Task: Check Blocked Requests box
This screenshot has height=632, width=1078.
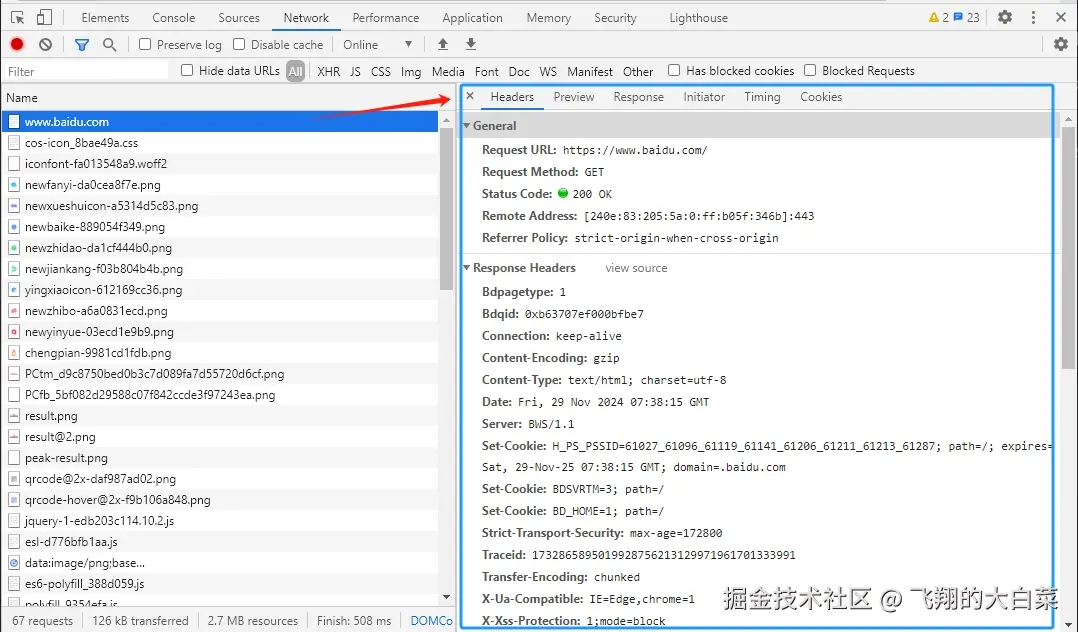Action: pyautogui.click(x=810, y=70)
